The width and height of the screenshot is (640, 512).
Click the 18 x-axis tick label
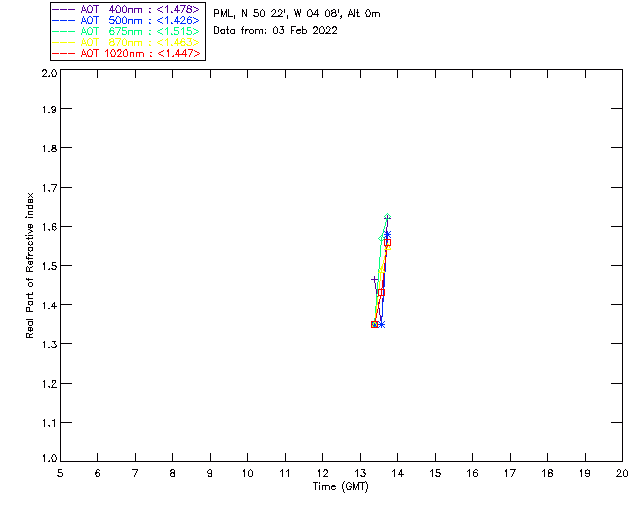click(x=547, y=473)
